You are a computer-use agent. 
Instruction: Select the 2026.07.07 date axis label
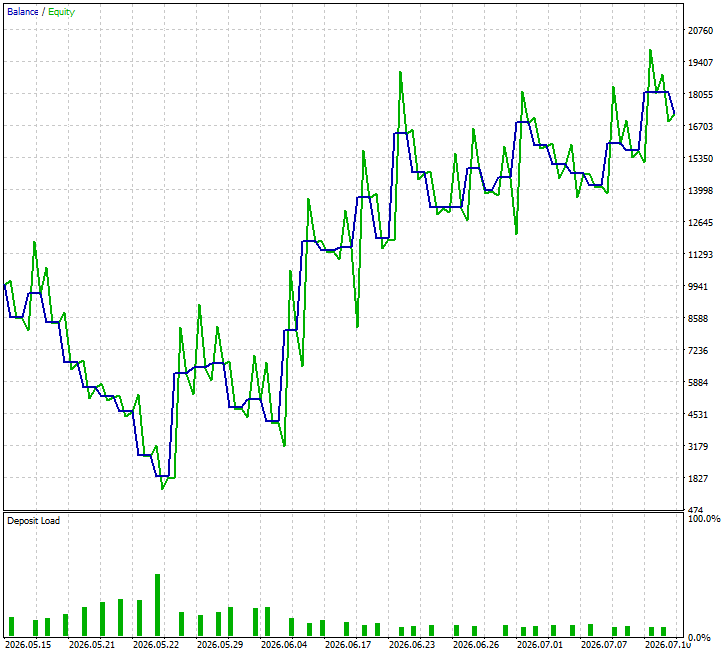tap(604, 645)
